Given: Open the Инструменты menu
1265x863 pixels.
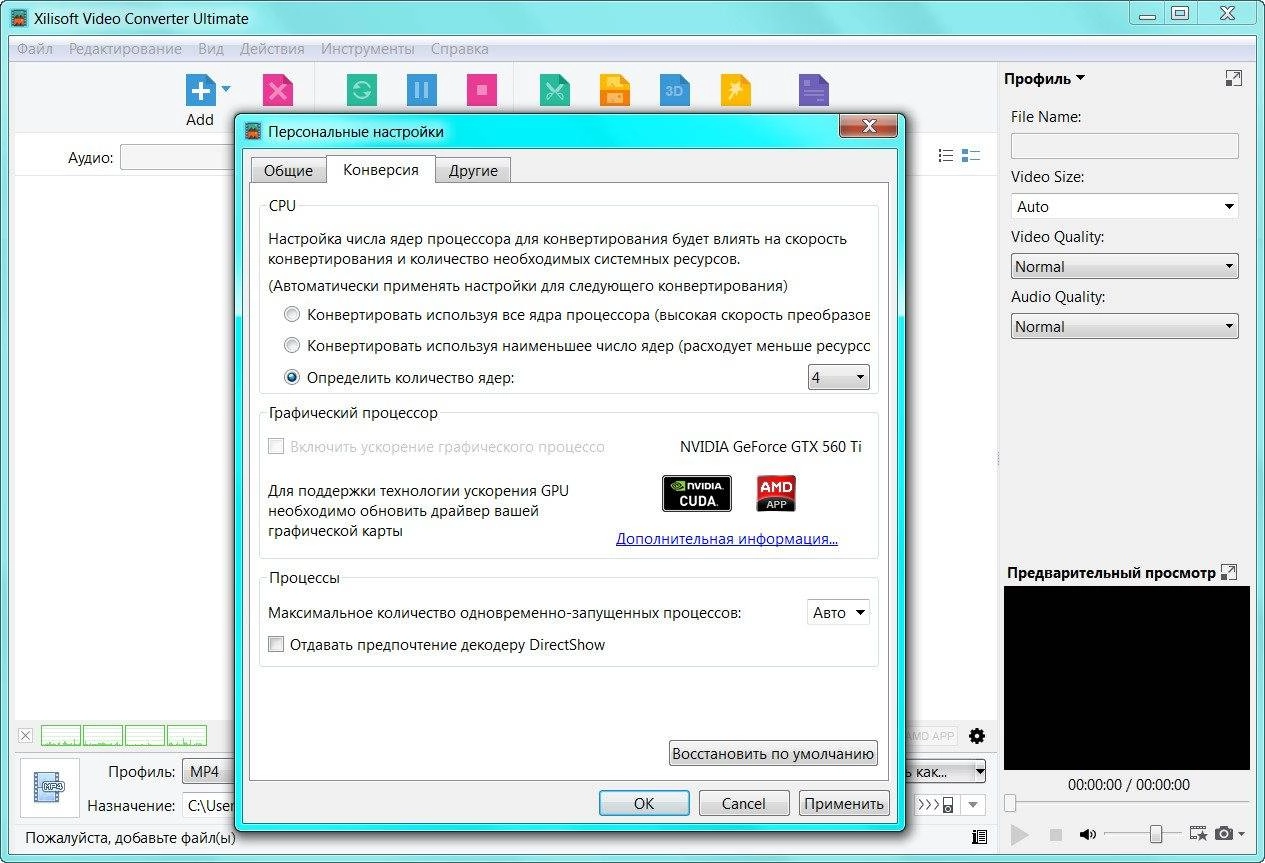Looking at the screenshot, I should 367,48.
